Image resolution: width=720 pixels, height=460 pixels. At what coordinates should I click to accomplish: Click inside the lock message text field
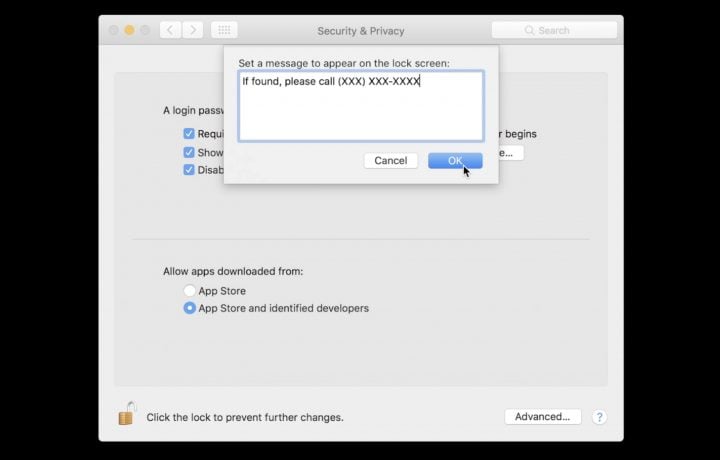click(x=361, y=106)
